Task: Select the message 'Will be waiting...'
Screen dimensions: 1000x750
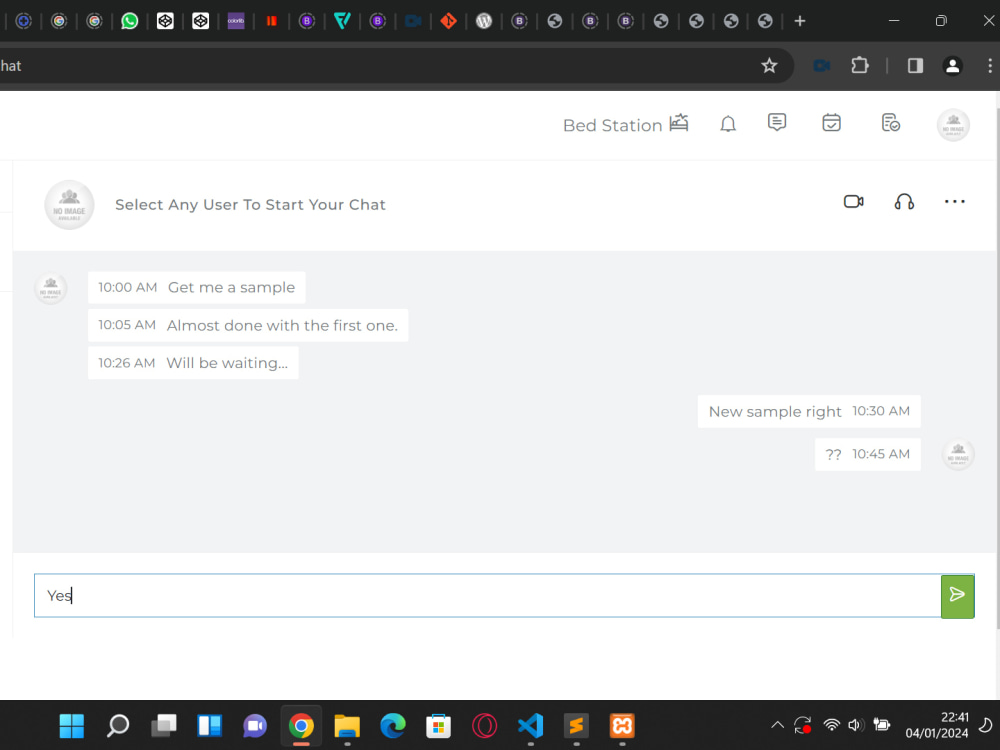Action: coord(193,363)
